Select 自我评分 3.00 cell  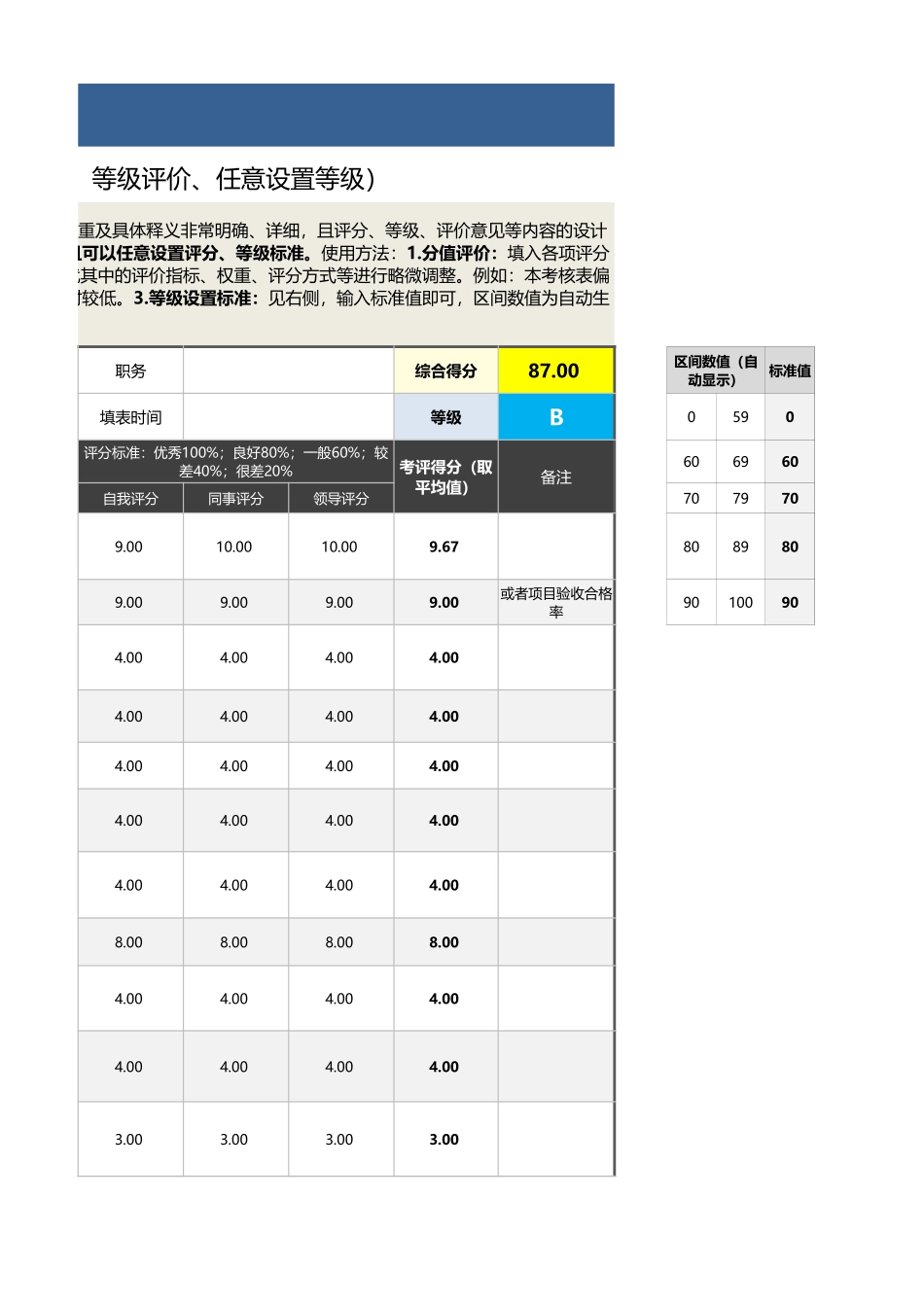tap(129, 1139)
